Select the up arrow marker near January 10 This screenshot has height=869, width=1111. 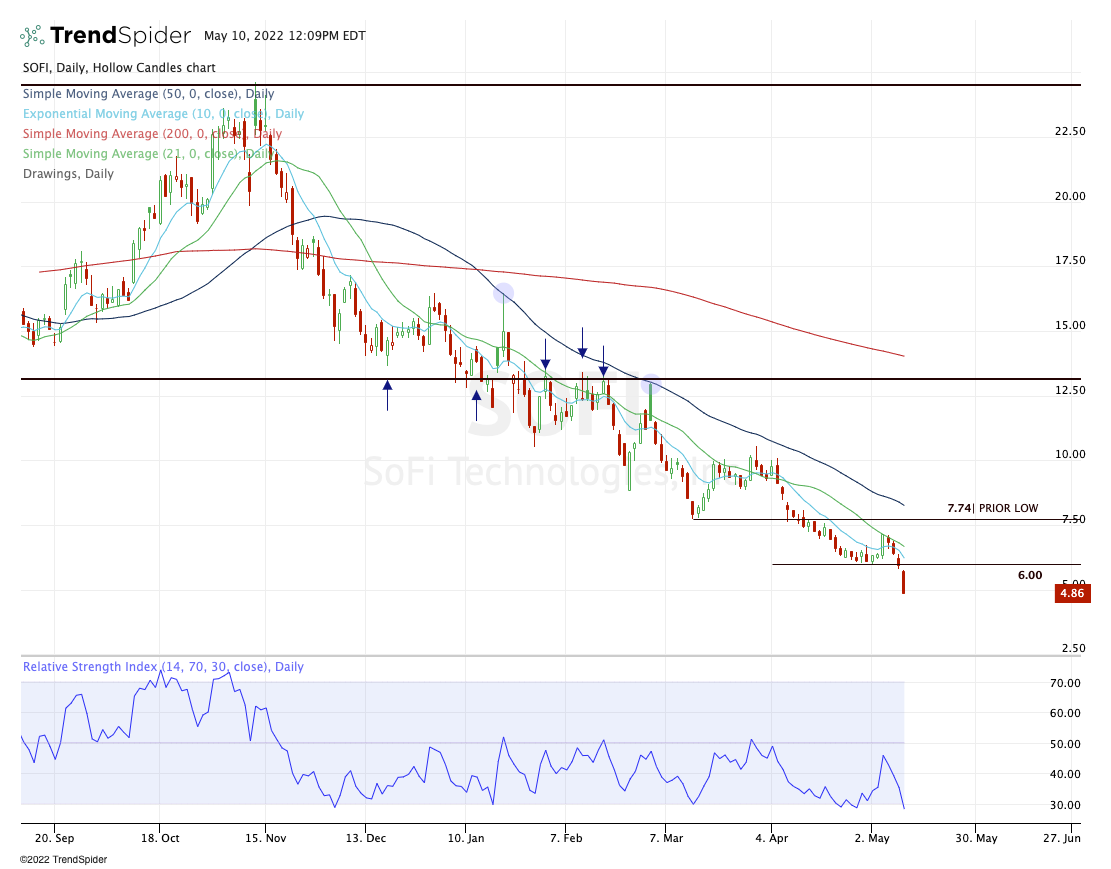click(476, 404)
